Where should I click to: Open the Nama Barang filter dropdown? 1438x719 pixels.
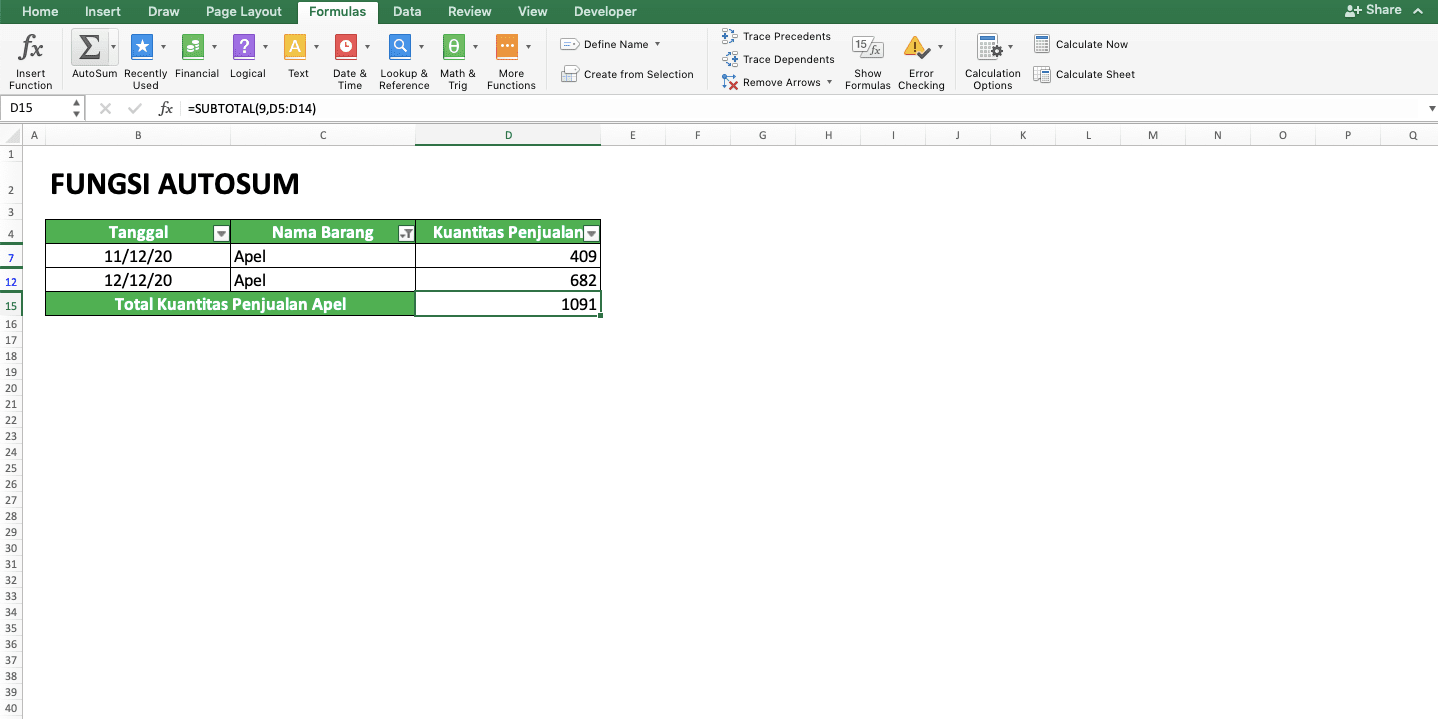(406, 233)
